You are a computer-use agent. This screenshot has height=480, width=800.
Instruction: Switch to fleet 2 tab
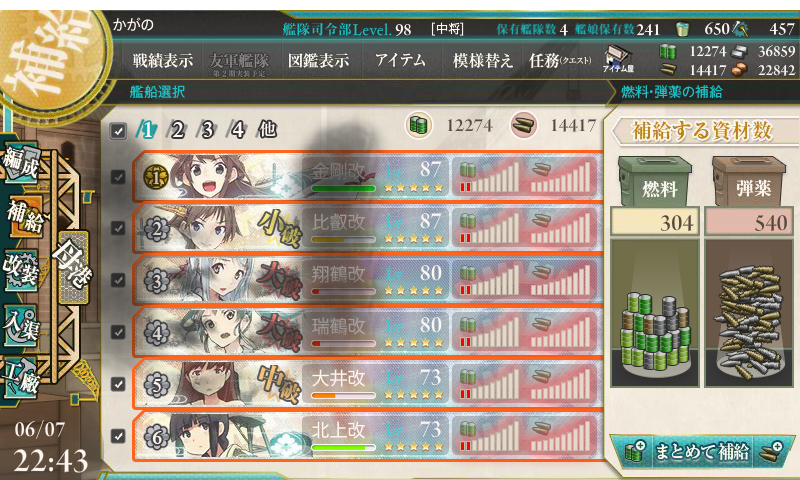coord(177,130)
